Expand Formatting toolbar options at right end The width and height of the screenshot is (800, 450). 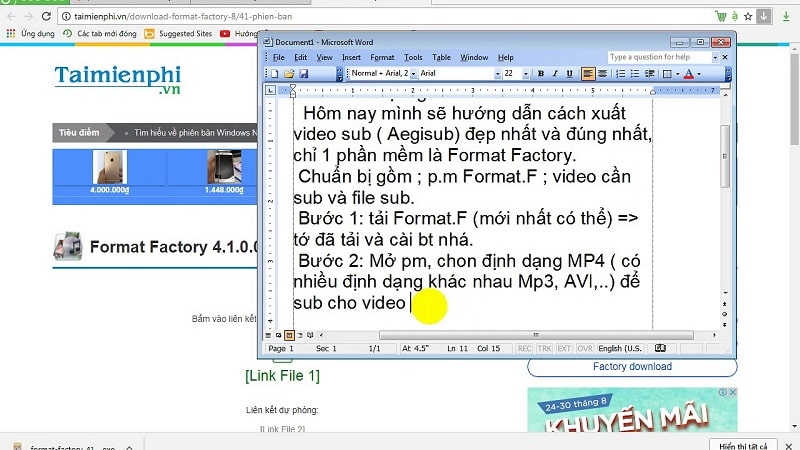(728, 74)
